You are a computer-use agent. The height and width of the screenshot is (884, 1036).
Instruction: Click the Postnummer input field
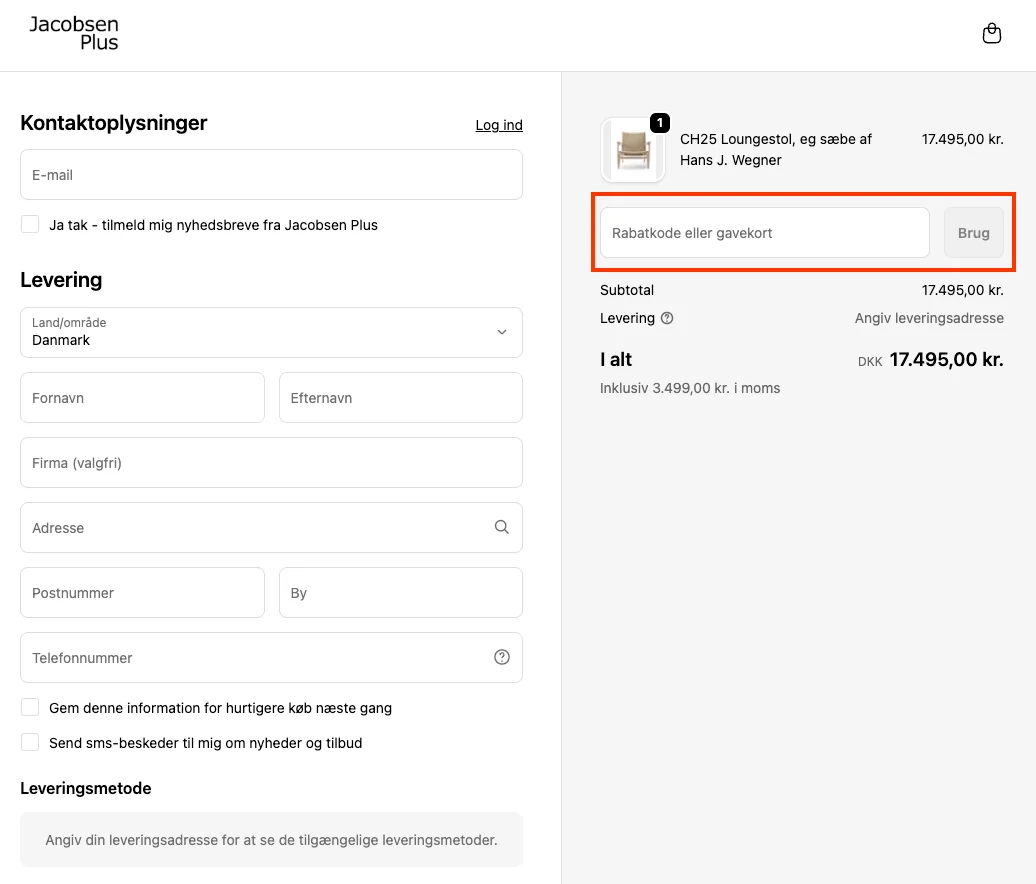click(x=142, y=593)
